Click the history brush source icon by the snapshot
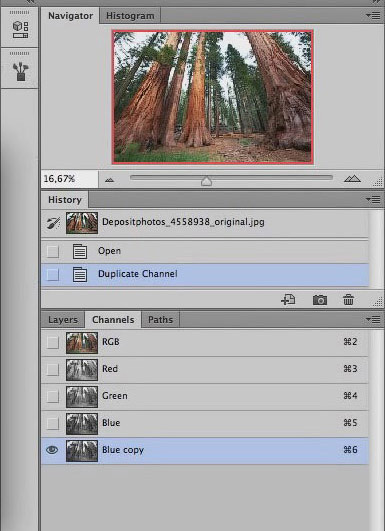Image resolution: width=385 pixels, height=531 pixels. (53, 223)
